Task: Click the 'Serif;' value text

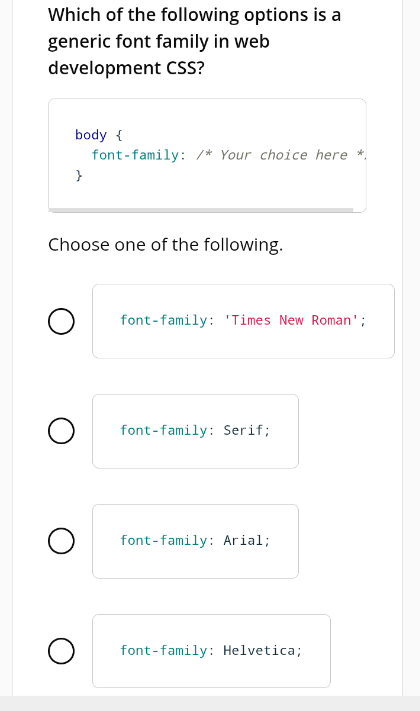Action: click(247, 430)
